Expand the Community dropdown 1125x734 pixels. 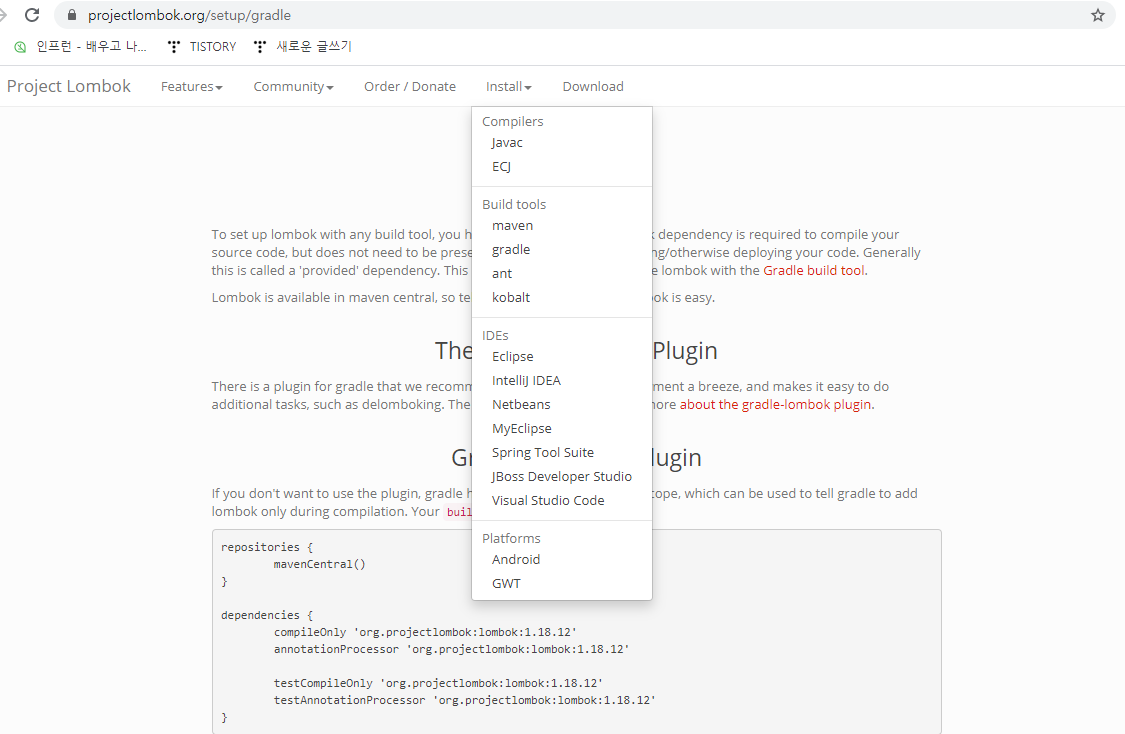pos(293,87)
